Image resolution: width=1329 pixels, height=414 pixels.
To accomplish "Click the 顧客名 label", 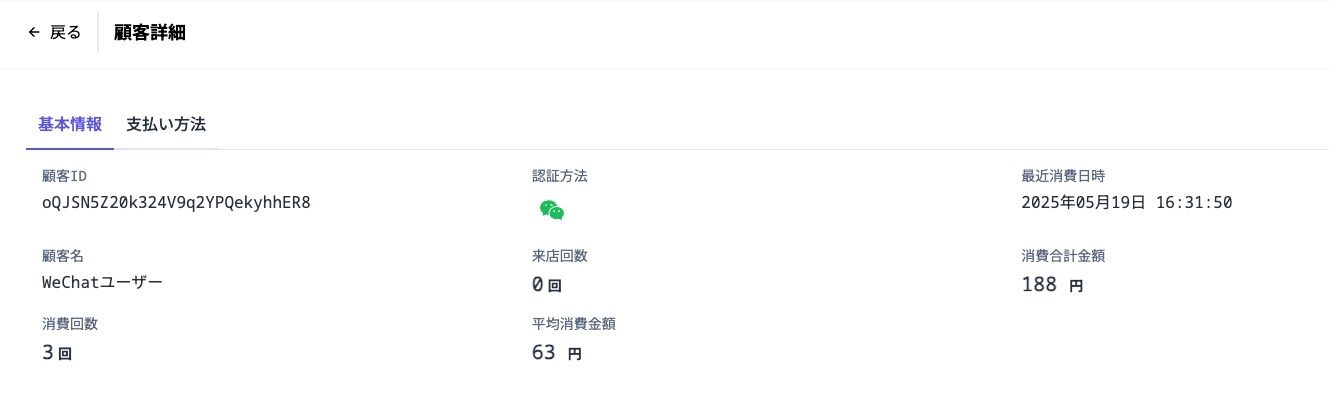I will pos(62,256).
